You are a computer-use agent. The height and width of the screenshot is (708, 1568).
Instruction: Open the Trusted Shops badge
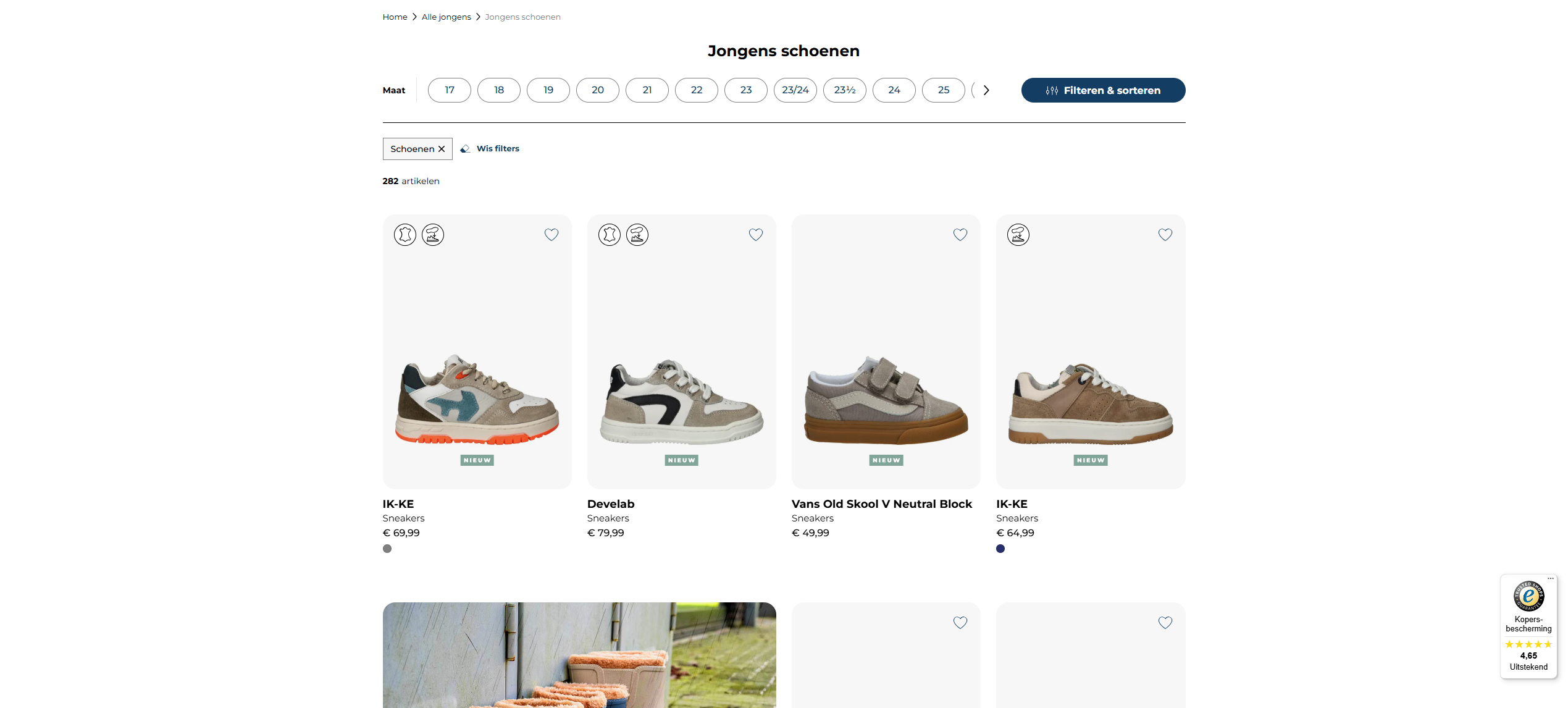point(1528,596)
